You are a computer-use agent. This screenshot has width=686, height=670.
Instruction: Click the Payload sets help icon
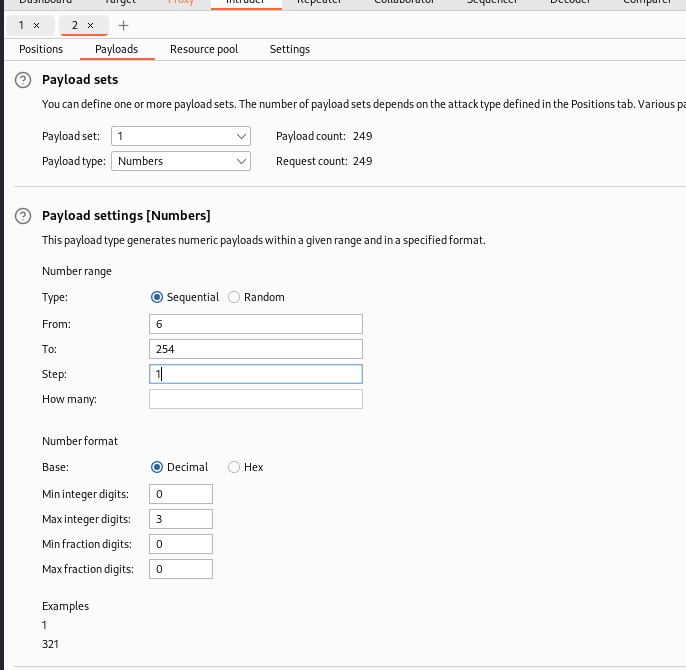(x=23, y=80)
